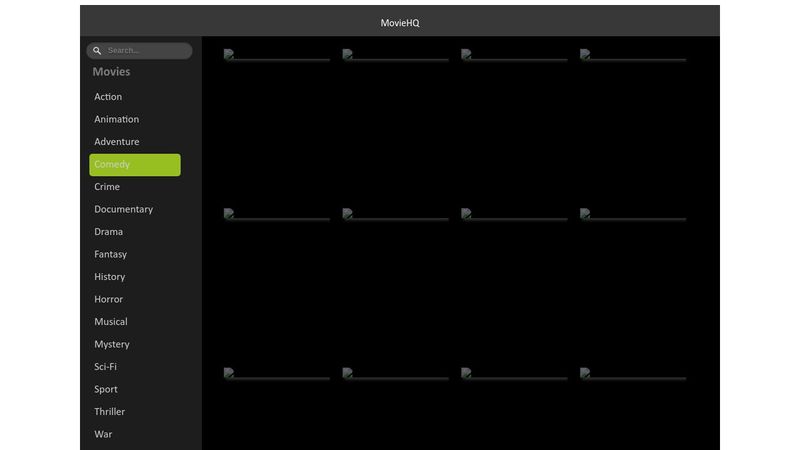Select the Sport genre
The height and width of the screenshot is (450, 800).
105,390
